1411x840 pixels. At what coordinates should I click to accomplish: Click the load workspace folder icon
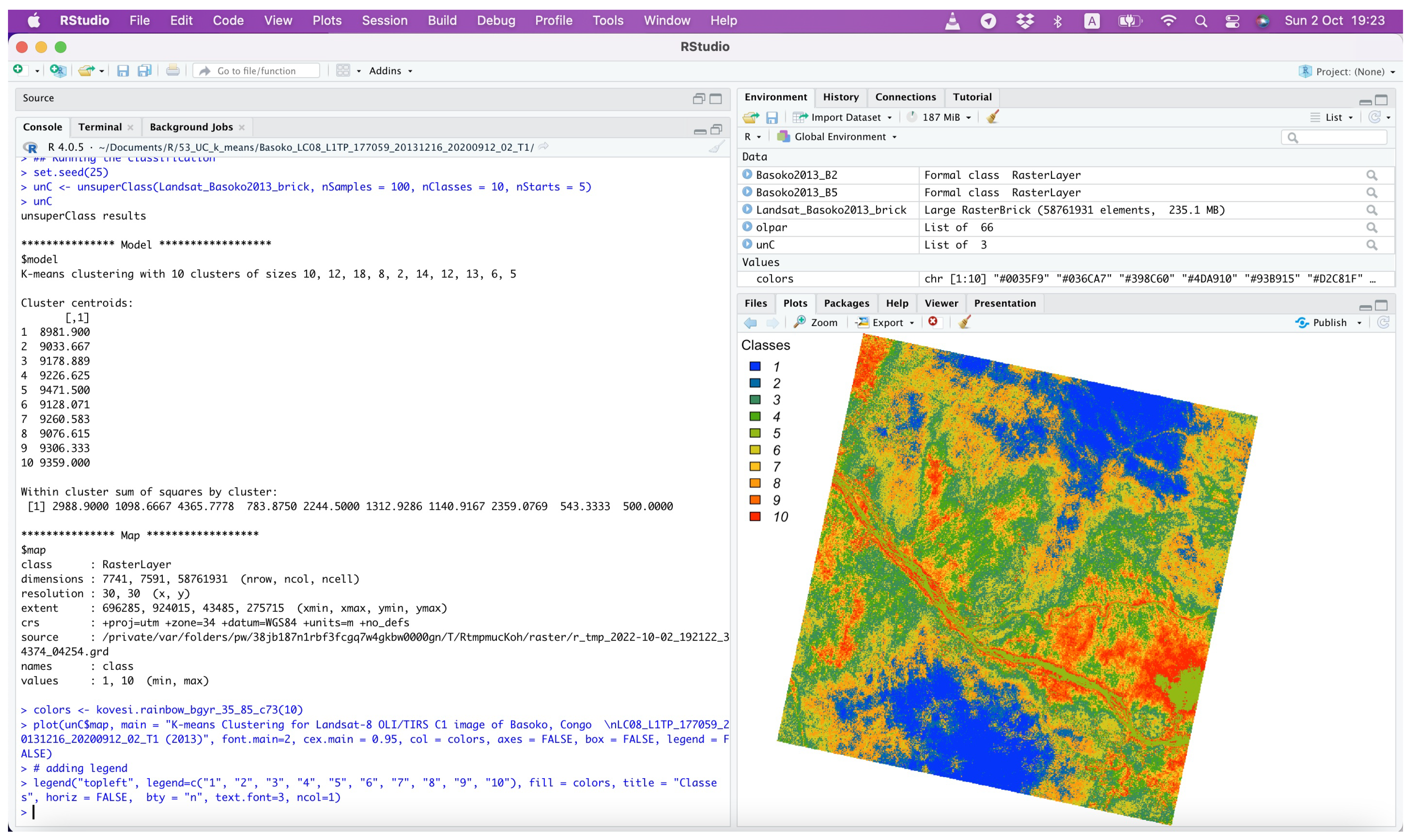[x=750, y=117]
